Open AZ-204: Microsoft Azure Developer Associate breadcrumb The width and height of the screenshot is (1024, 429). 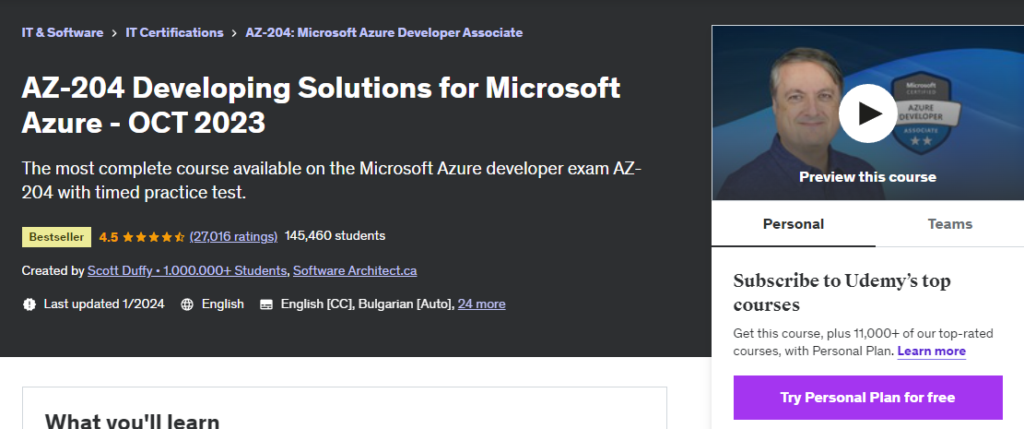(x=384, y=33)
